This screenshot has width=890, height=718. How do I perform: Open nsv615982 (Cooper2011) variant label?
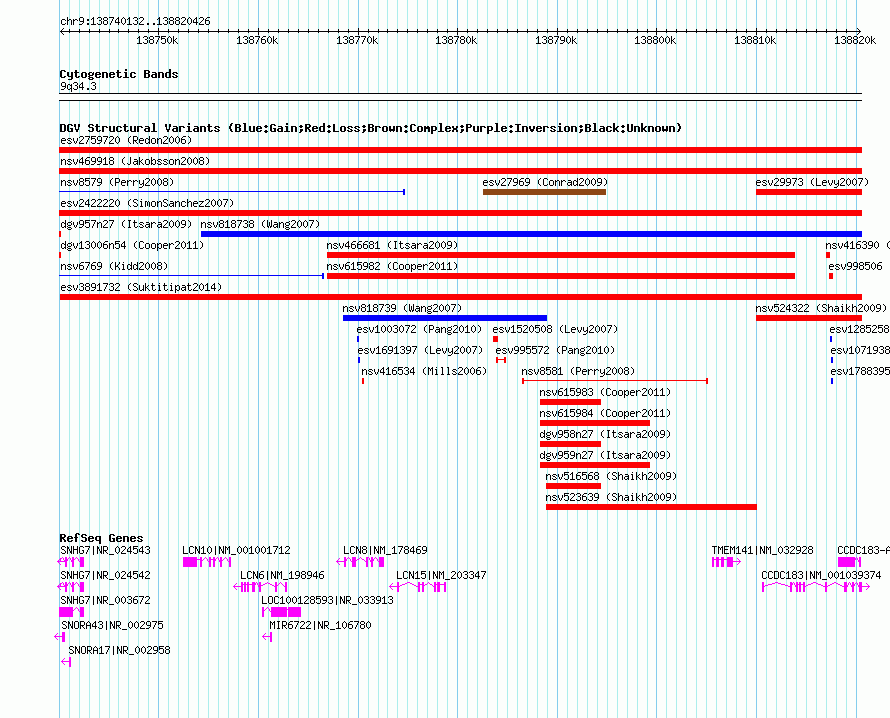point(392,266)
